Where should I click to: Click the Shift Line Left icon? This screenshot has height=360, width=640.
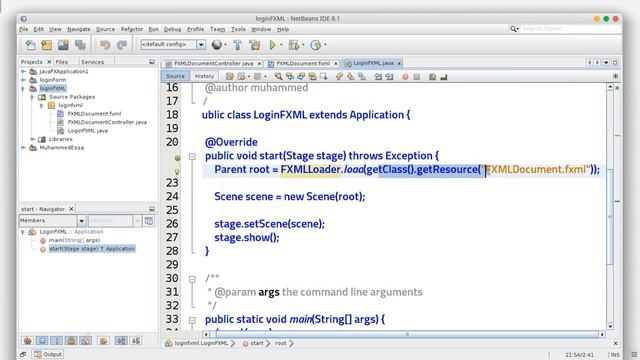point(378,76)
